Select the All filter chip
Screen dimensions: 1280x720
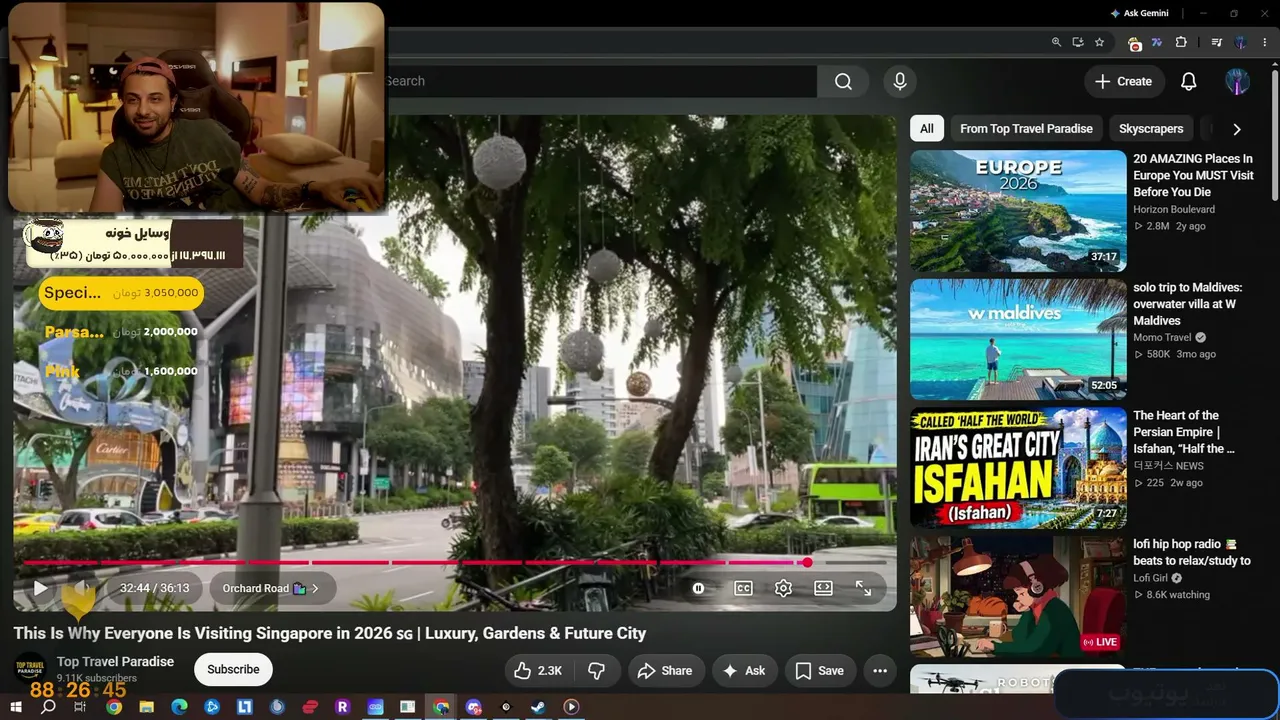pyautogui.click(x=927, y=128)
